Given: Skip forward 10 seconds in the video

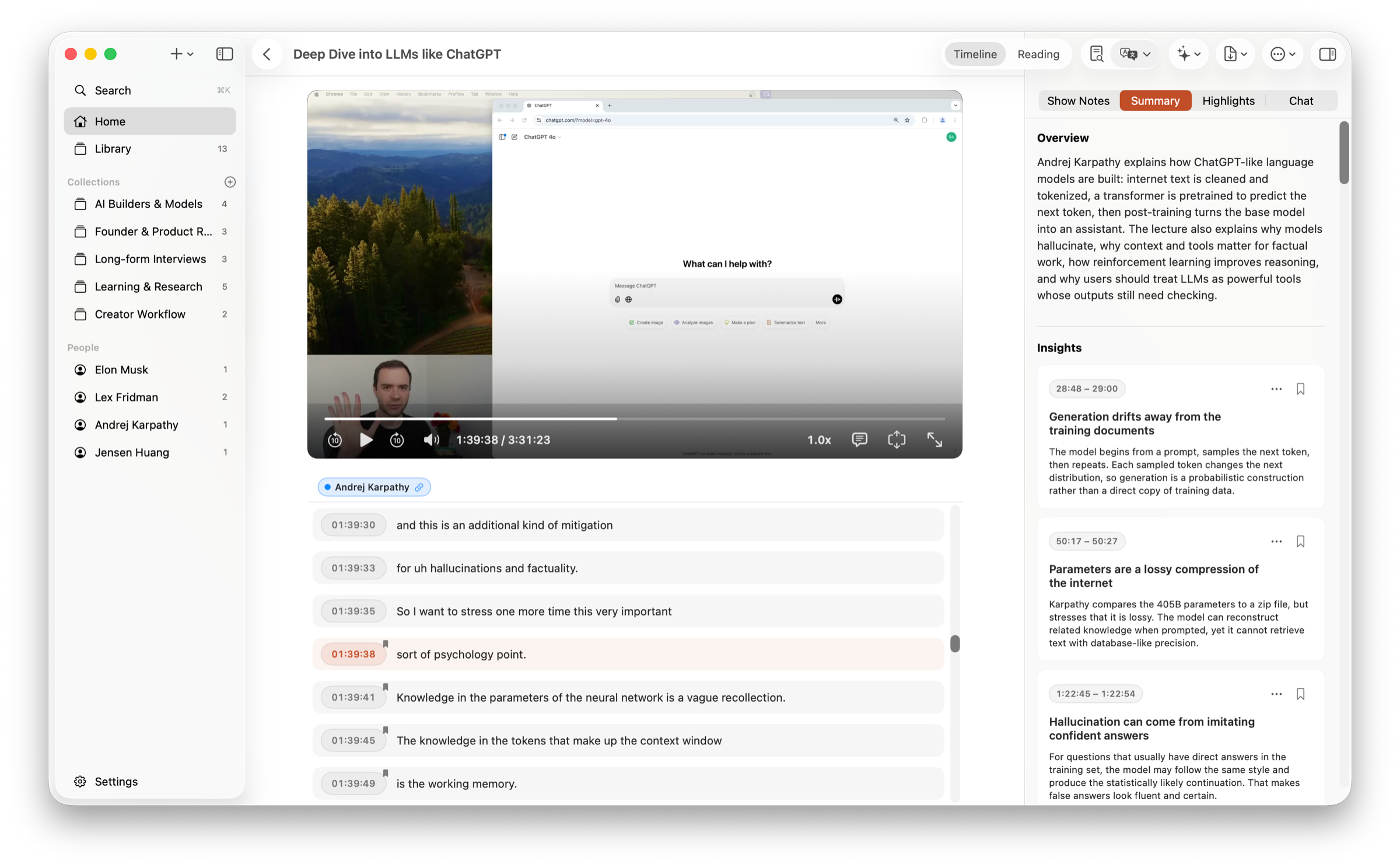Looking at the screenshot, I should pos(397,440).
